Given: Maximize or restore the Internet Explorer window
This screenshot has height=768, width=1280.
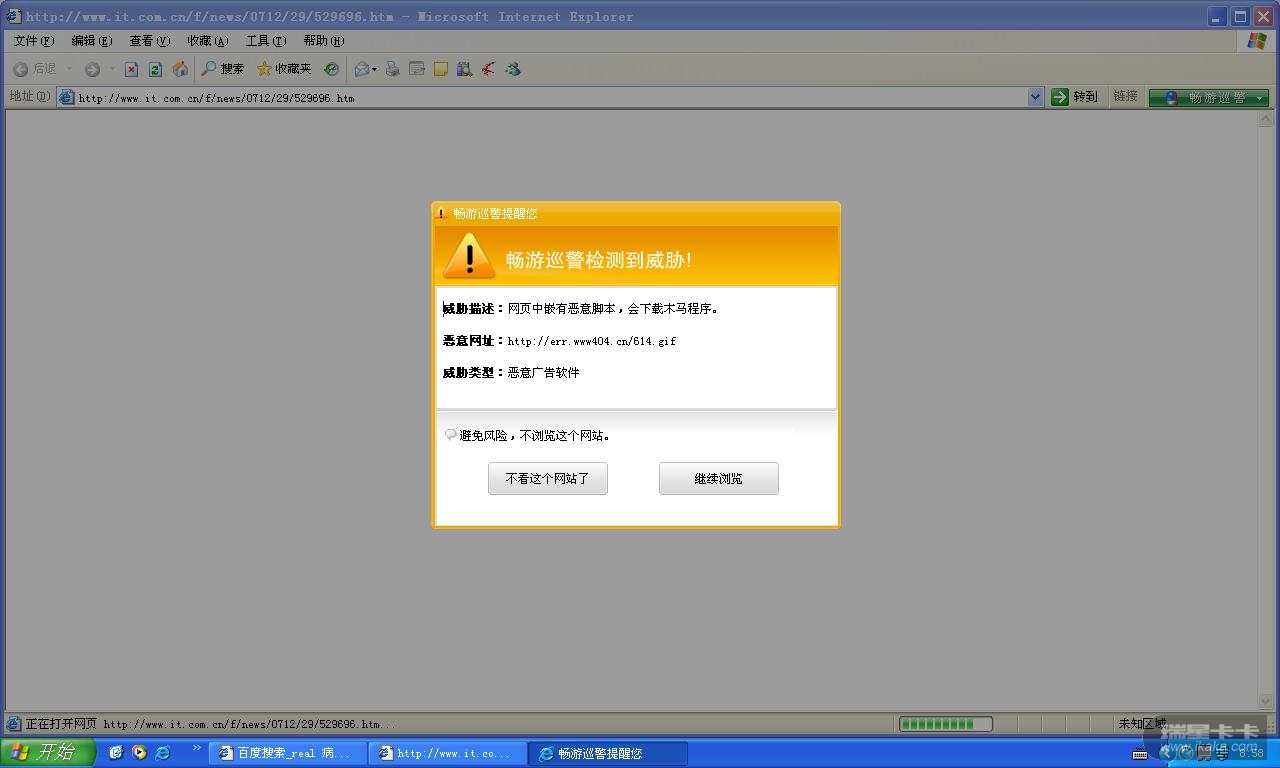Looking at the screenshot, I should [1240, 16].
